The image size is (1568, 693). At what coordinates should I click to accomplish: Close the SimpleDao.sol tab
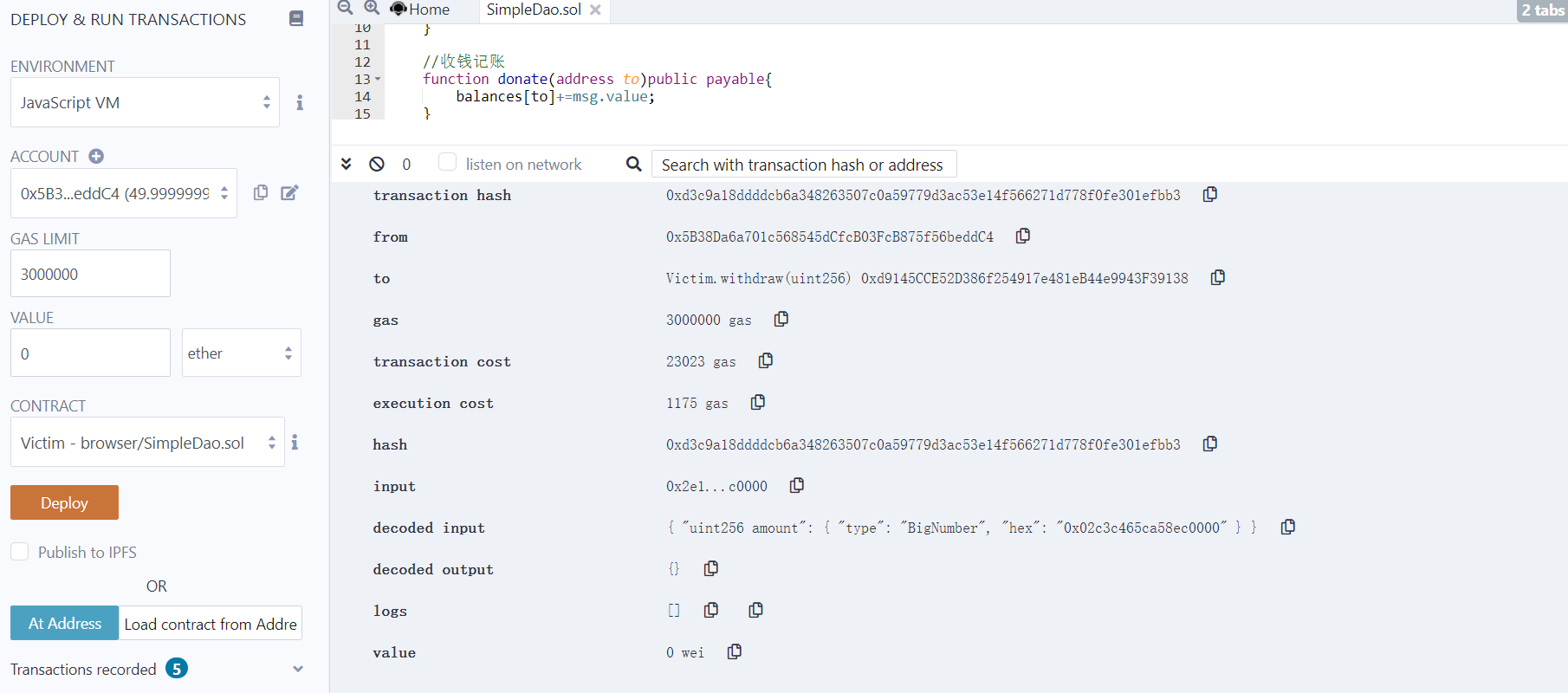pos(595,10)
